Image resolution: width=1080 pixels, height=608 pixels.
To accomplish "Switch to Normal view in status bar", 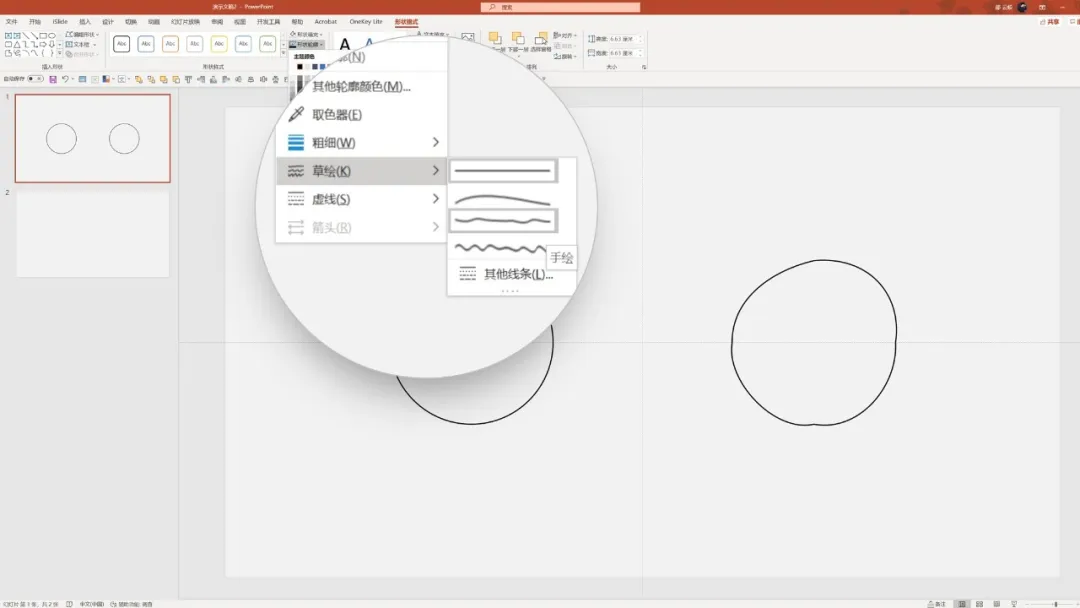I will 962,604.
